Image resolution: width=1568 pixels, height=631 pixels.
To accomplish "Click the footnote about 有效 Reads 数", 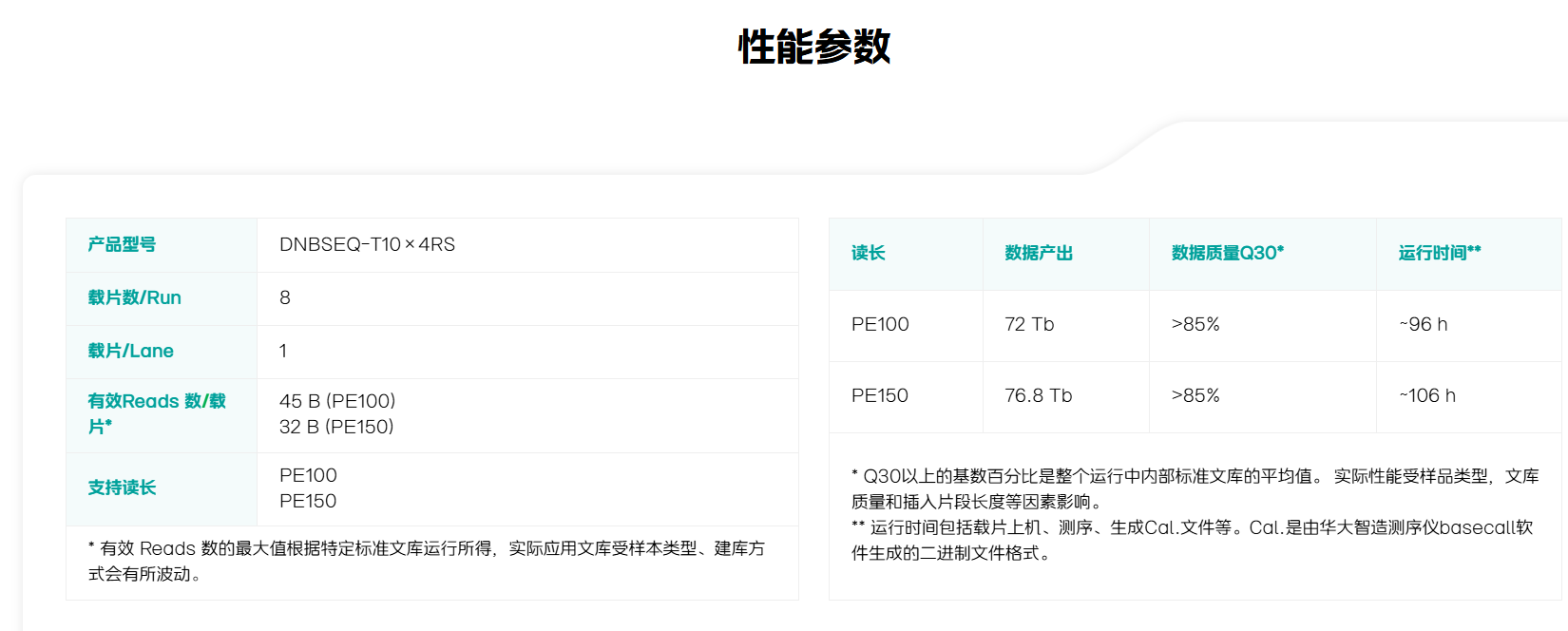I will coord(426,562).
